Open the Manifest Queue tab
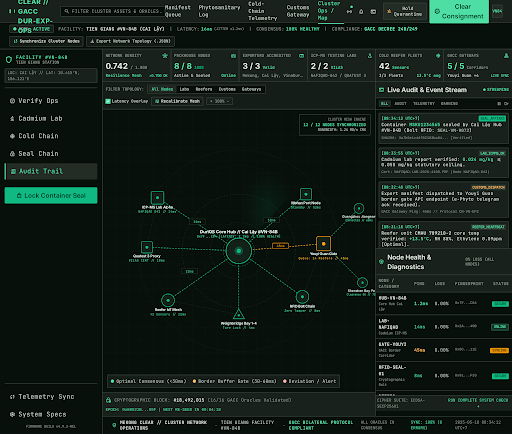 pos(178,11)
